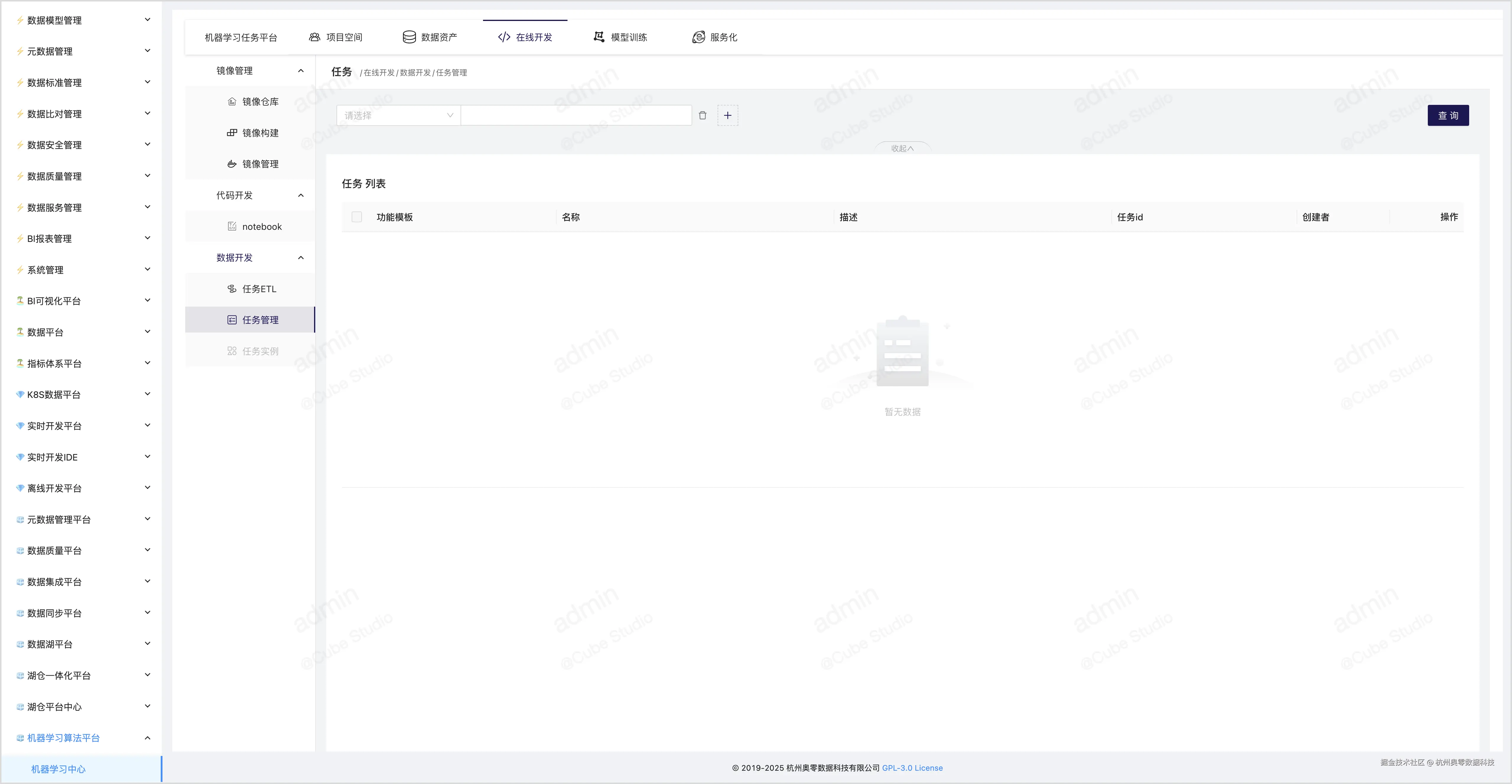This screenshot has height=784, width=1512.
Task: Click the 服务化 browser icon
Action: point(698,37)
